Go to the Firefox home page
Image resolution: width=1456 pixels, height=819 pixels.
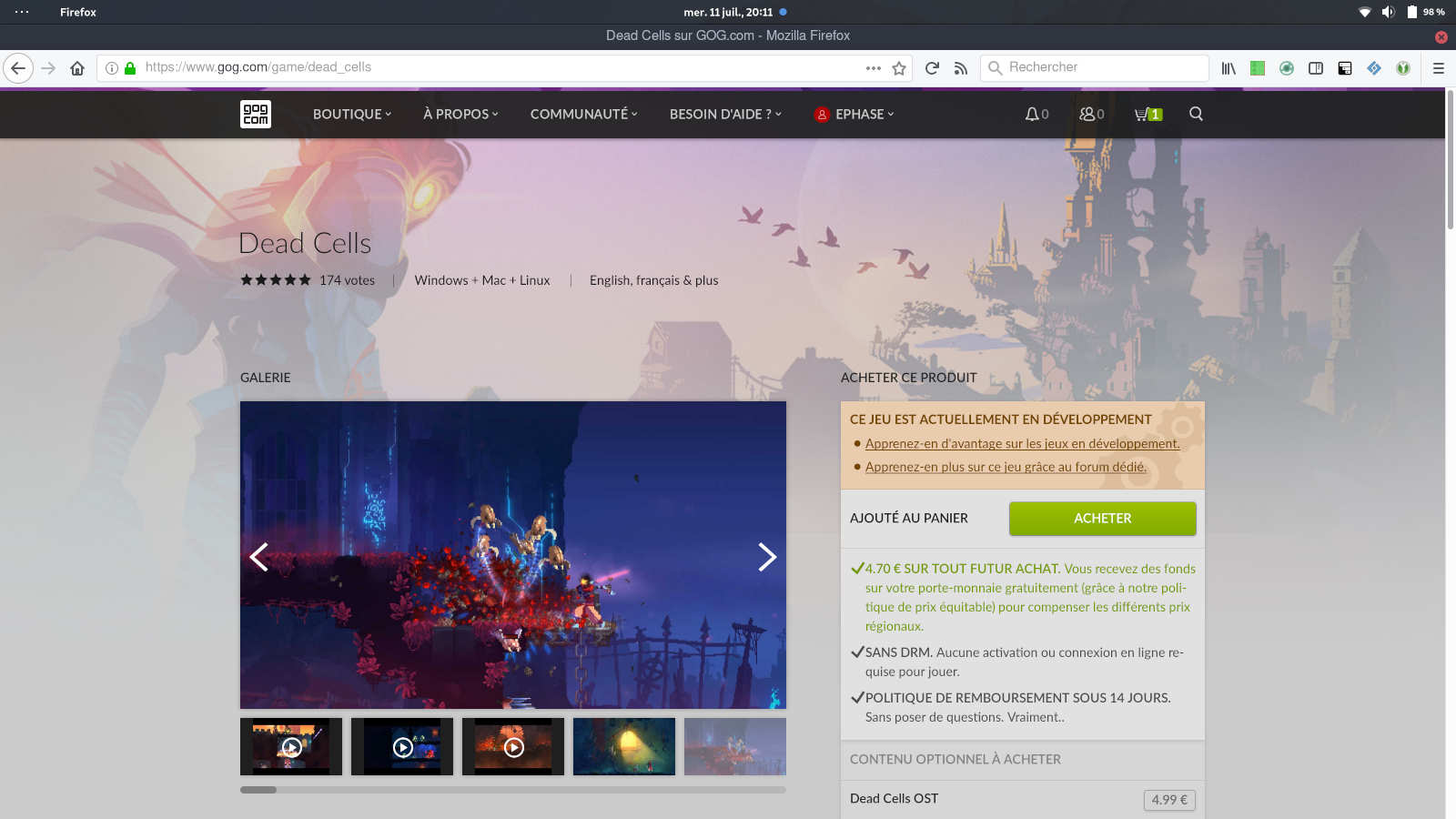[x=77, y=68]
